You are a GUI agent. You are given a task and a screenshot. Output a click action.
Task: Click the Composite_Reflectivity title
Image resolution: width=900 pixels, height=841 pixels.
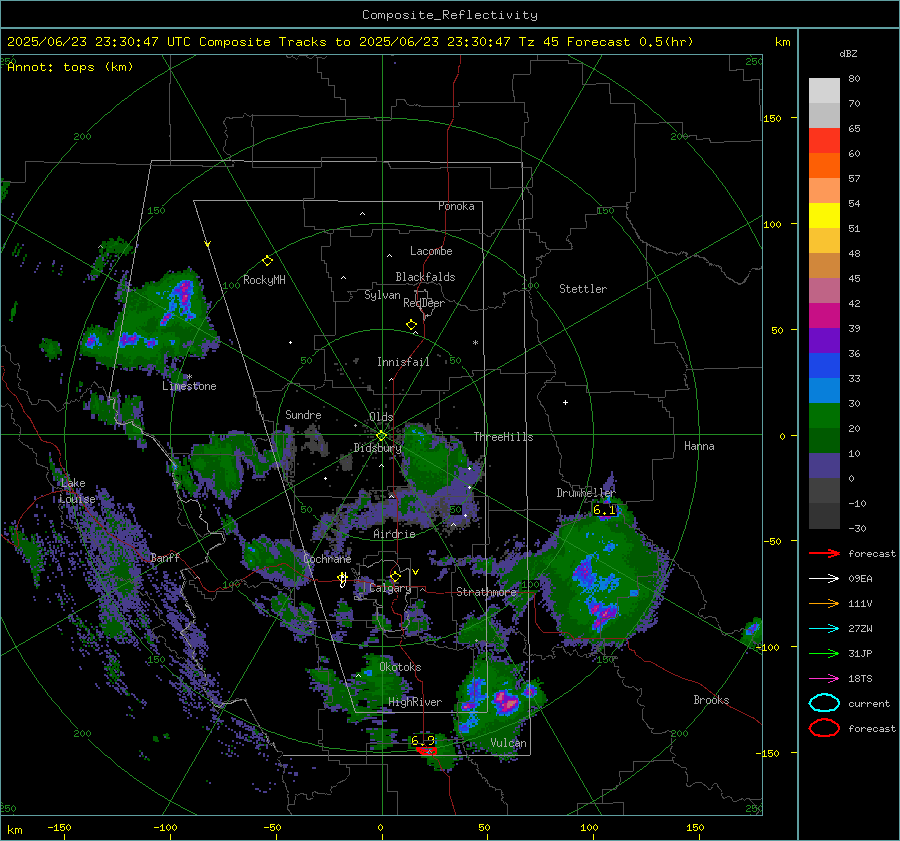pyautogui.click(x=449, y=15)
